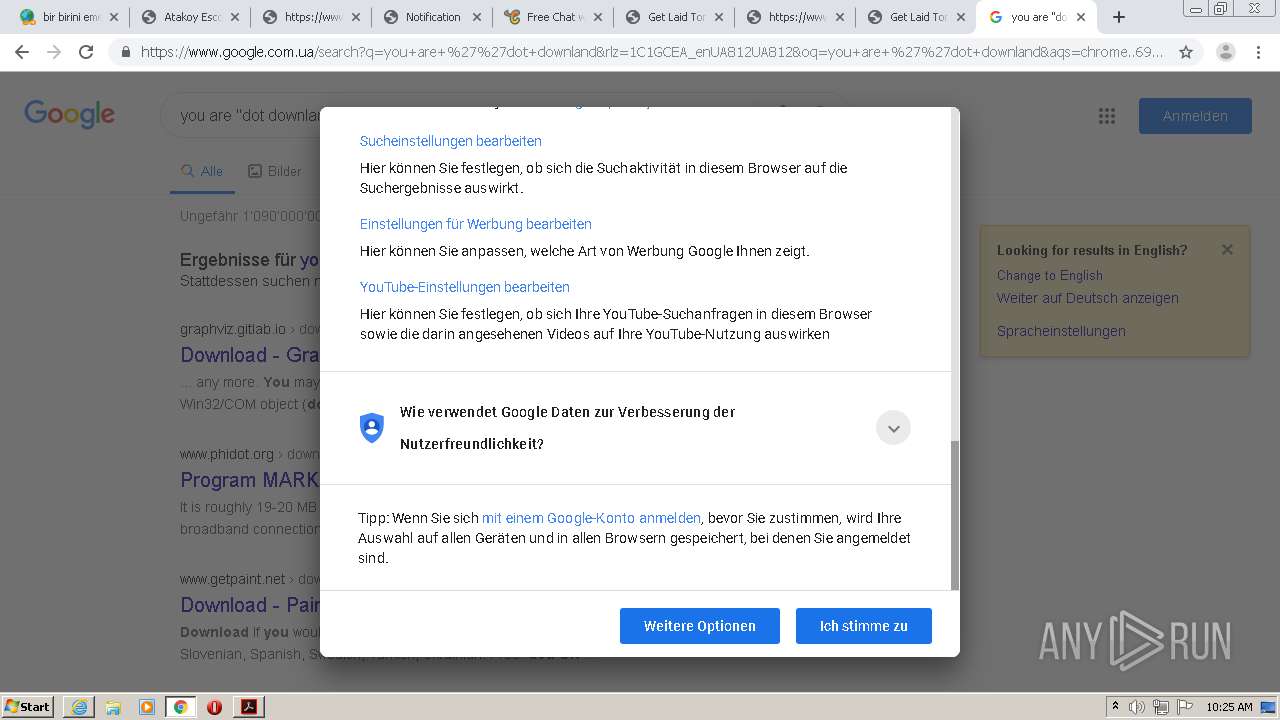The height and width of the screenshot is (720, 1280).
Task: Open the Windows Start menu
Action: point(27,706)
